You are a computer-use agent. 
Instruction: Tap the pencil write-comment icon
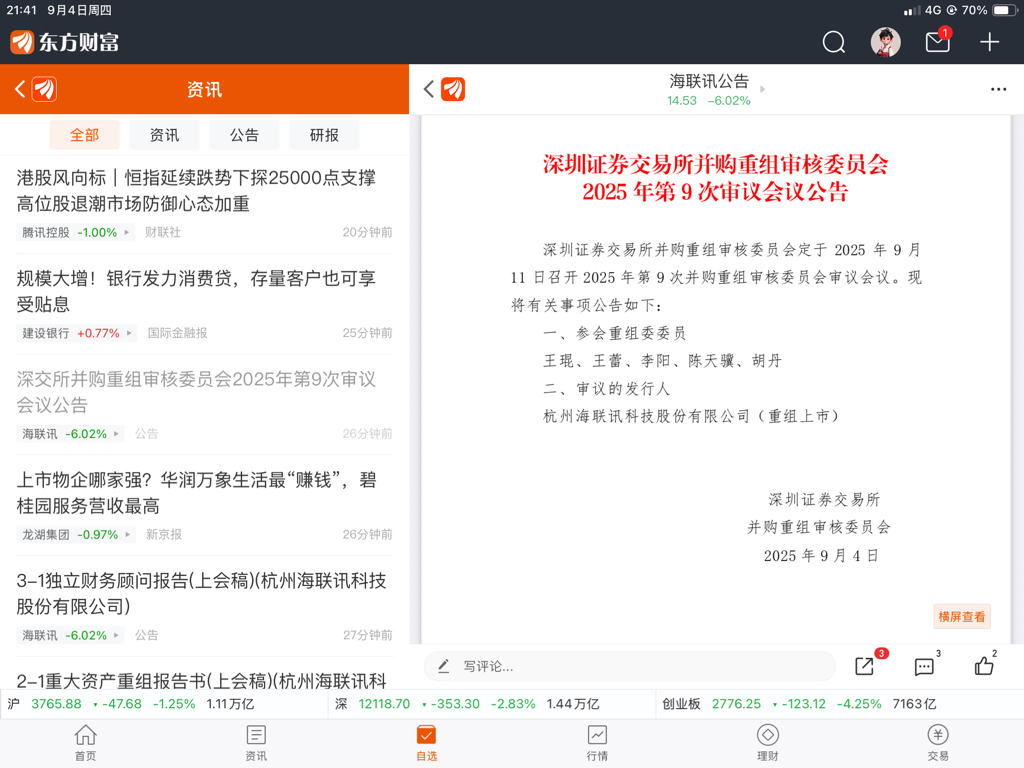coord(443,666)
